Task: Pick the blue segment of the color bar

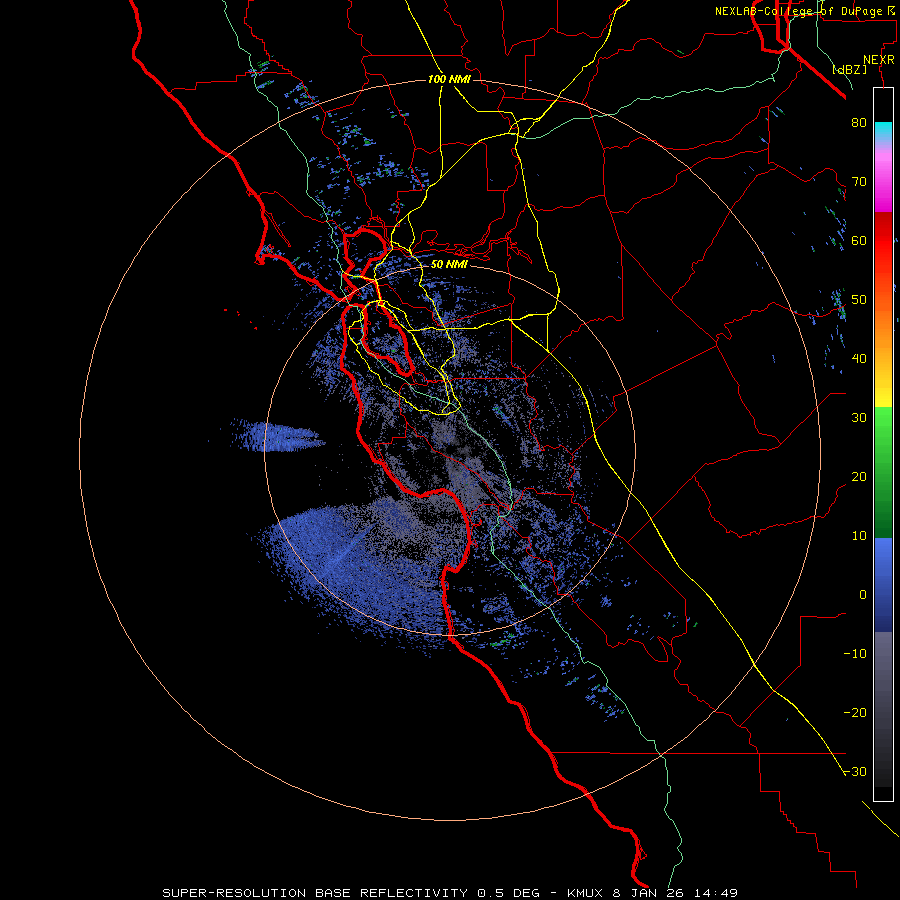Action: 883,584
